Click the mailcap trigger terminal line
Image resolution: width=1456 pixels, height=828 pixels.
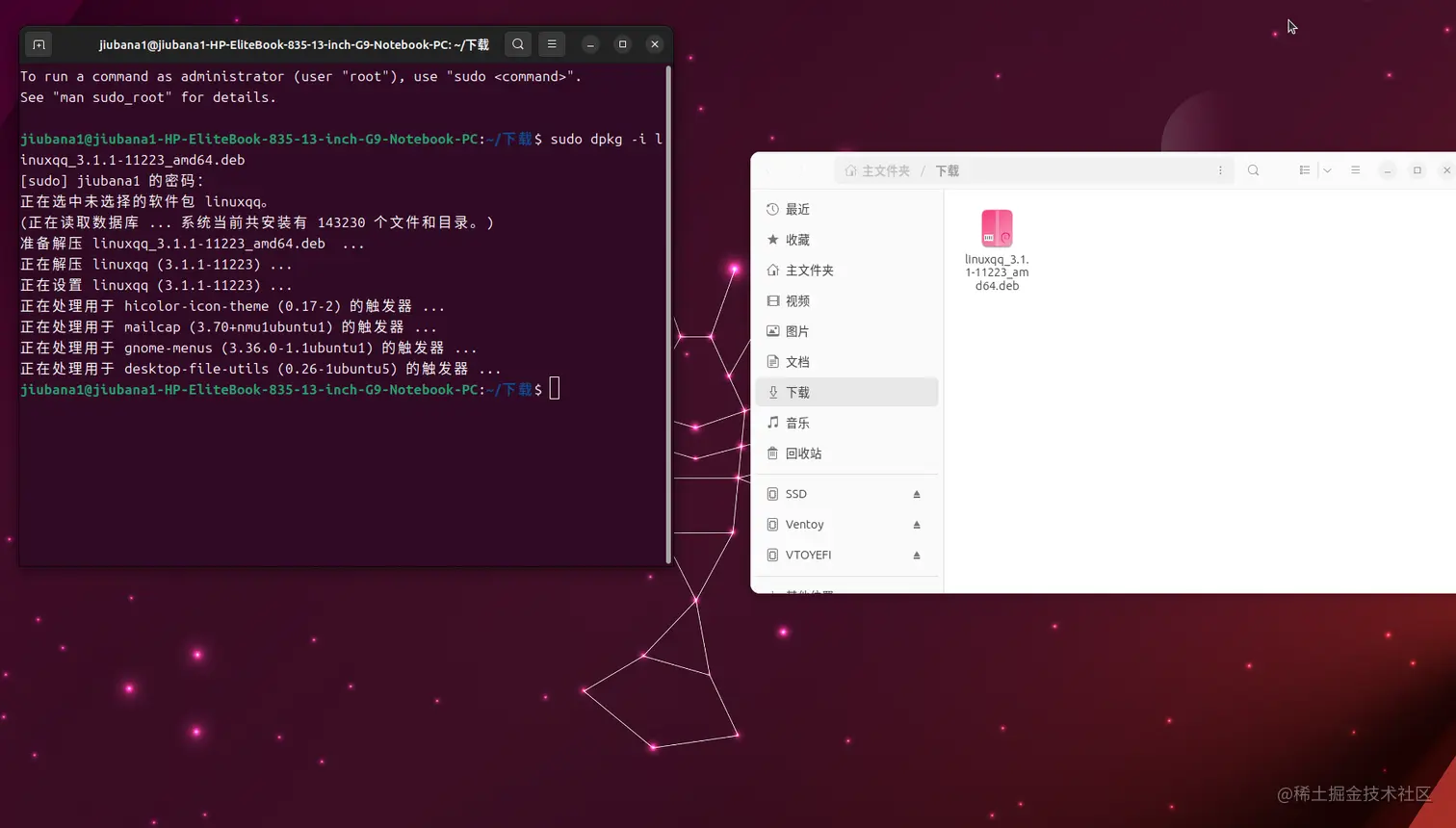pos(229,327)
